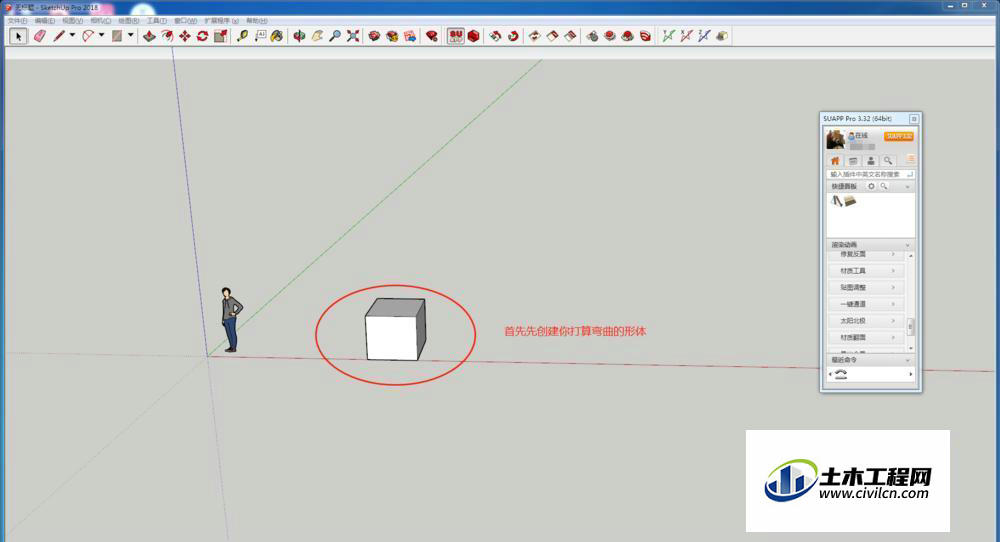
Task: Expand 一键通道 plugin entry
Action: click(x=866, y=304)
